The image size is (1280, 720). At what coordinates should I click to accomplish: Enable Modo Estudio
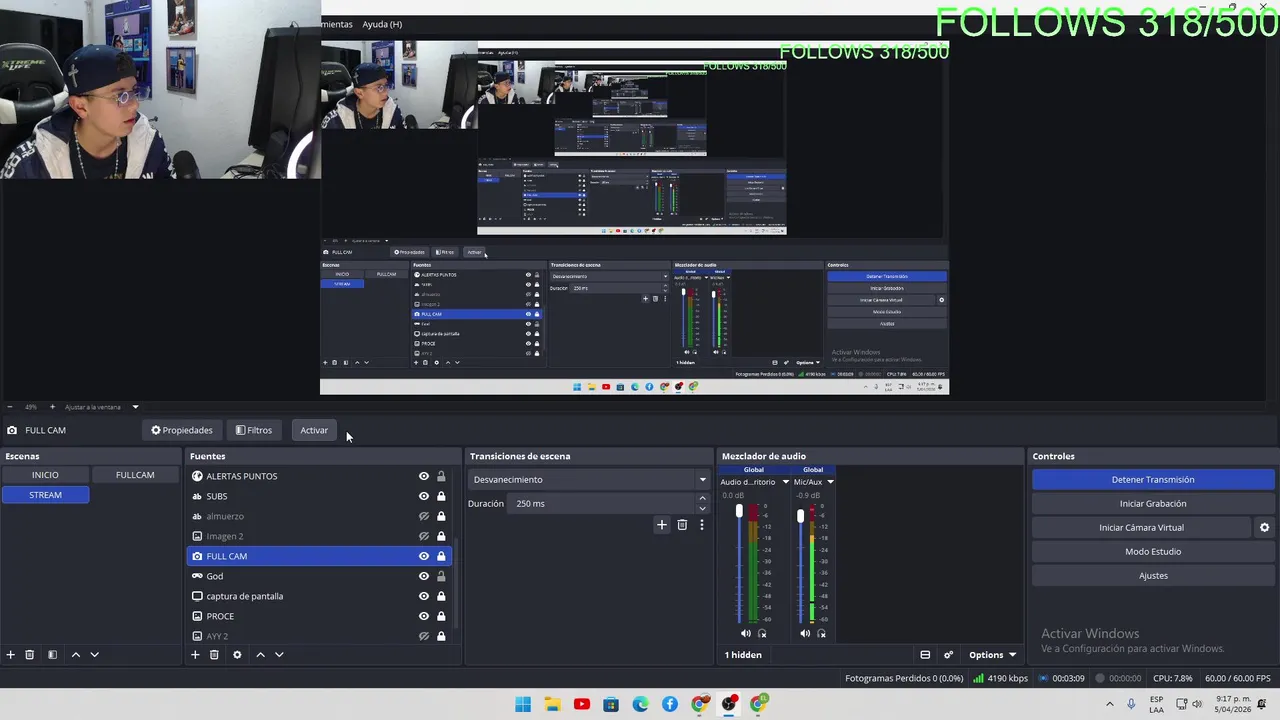(x=1153, y=552)
